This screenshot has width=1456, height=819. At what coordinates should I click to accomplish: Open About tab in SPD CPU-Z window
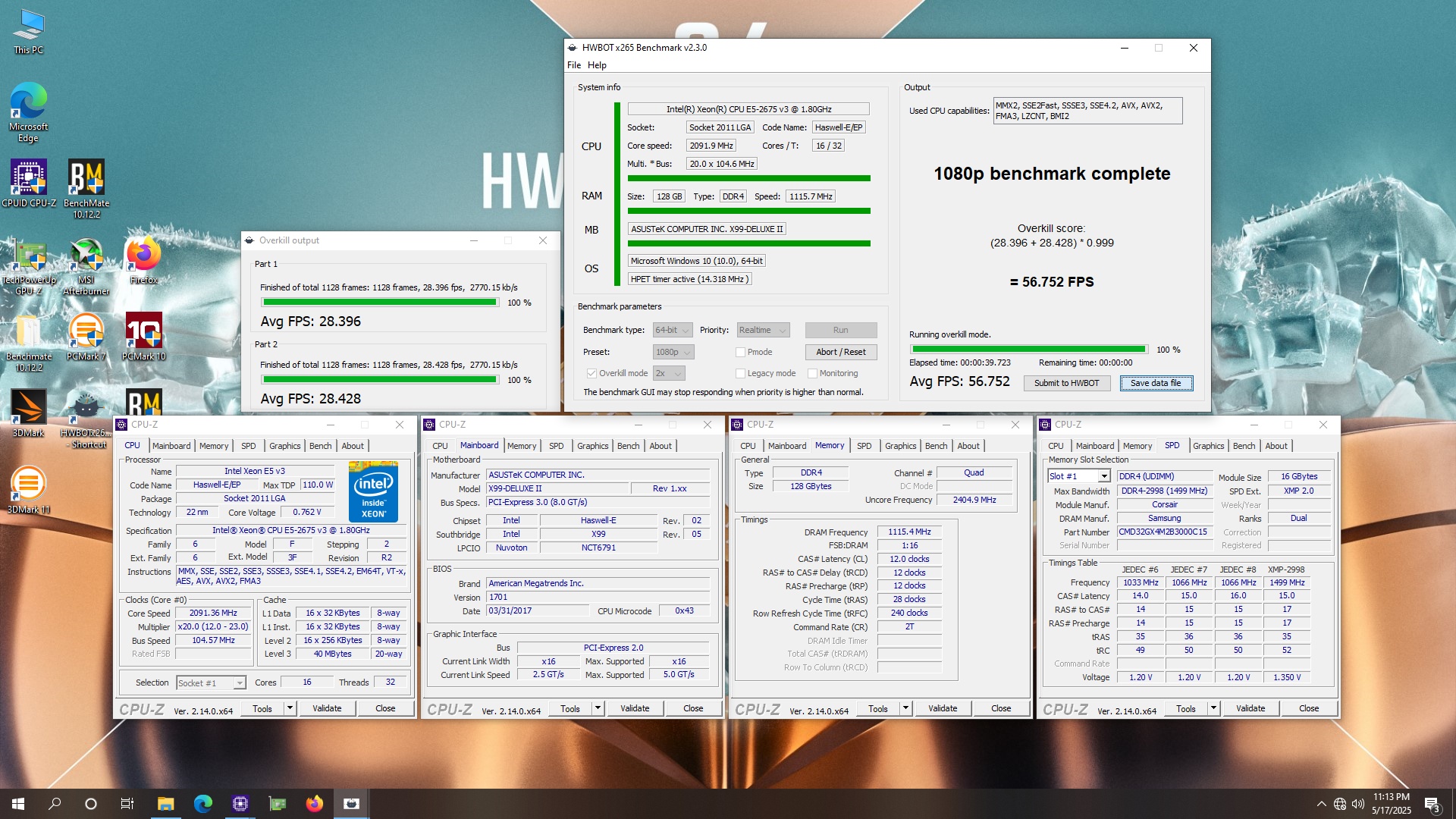(1276, 446)
